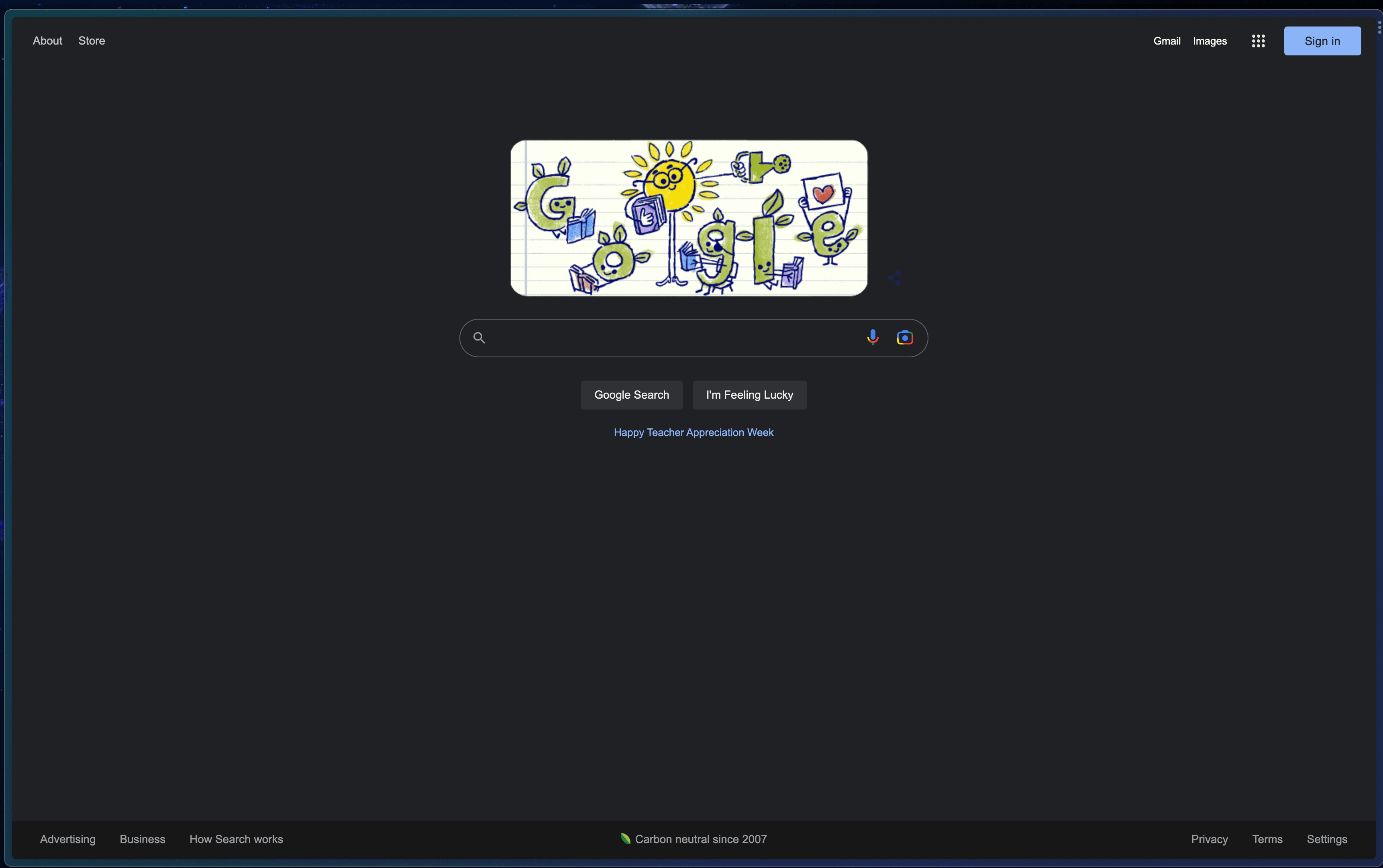
Task: Open the Terms footer link
Action: click(x=1267, y=839)
